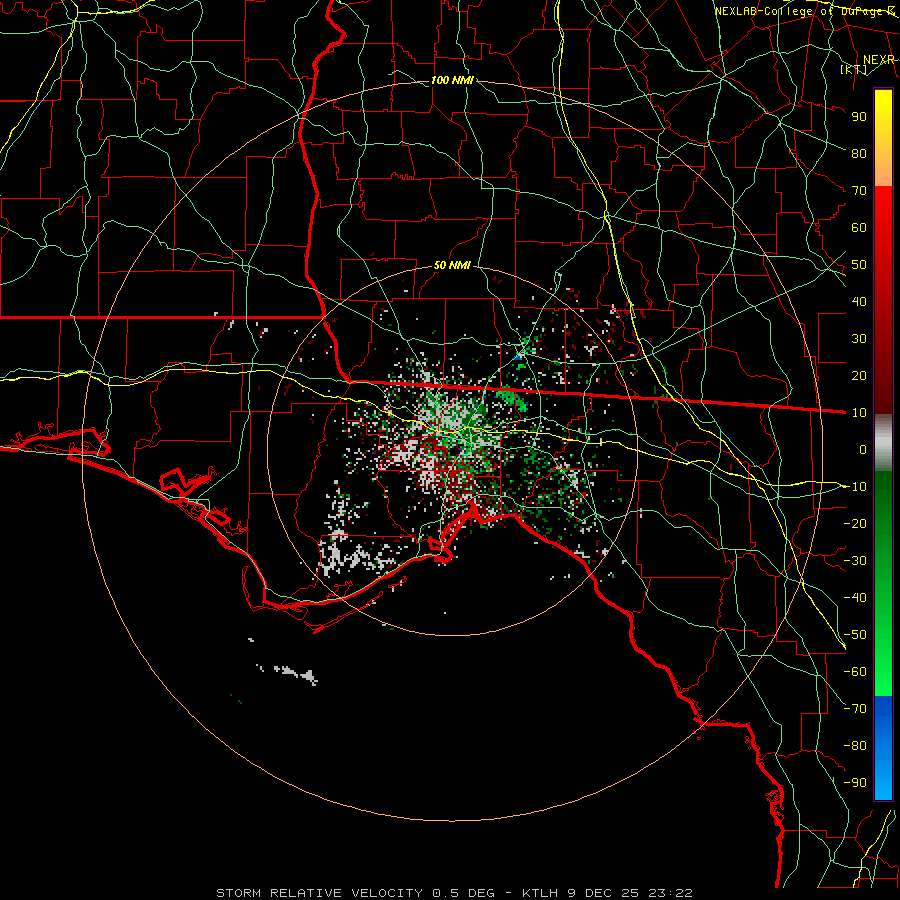The image size is (900, 900).
Task: Click the -40 scale value
Action: tap(855, 598)
